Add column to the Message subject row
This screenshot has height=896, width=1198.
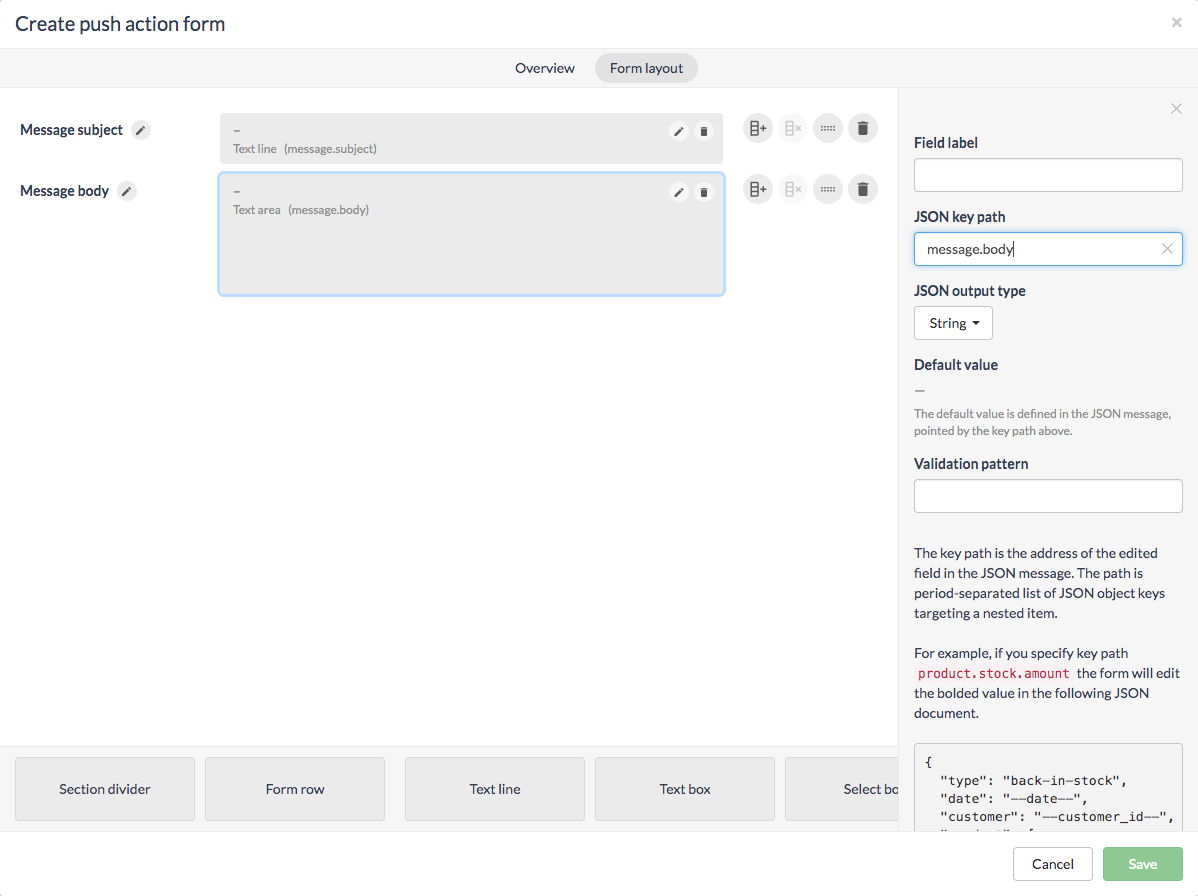pyautogui.click(x=758, y=128)
